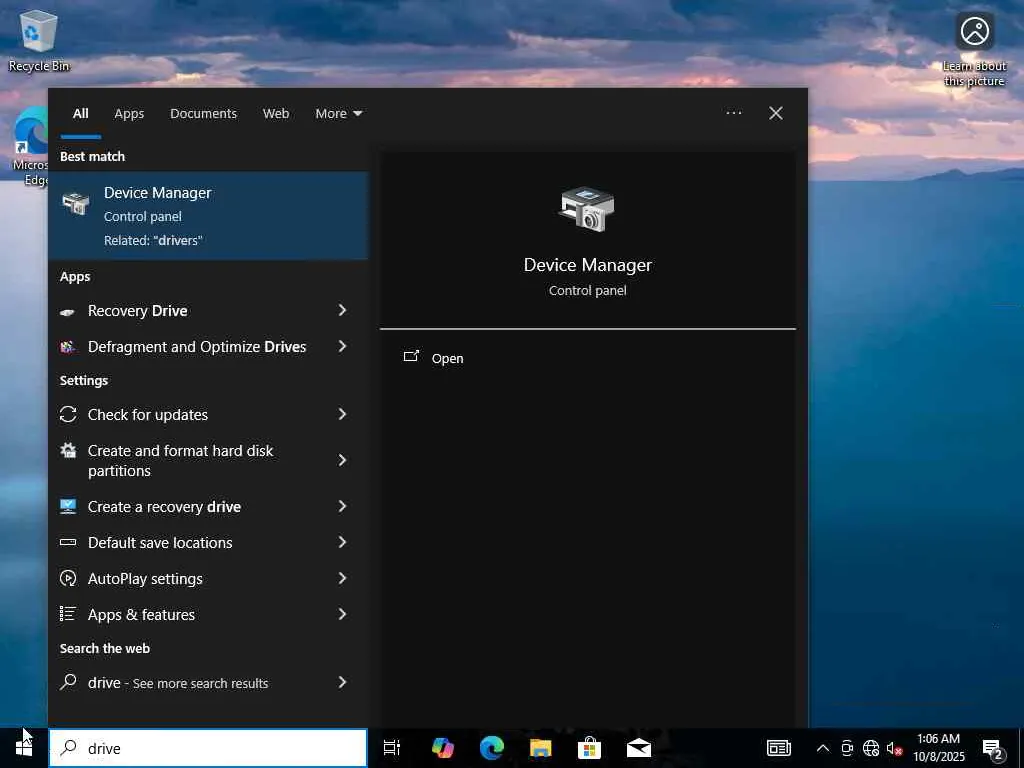
Task: Click the web search magnifier icon beside drive
Action: (68, 682)
